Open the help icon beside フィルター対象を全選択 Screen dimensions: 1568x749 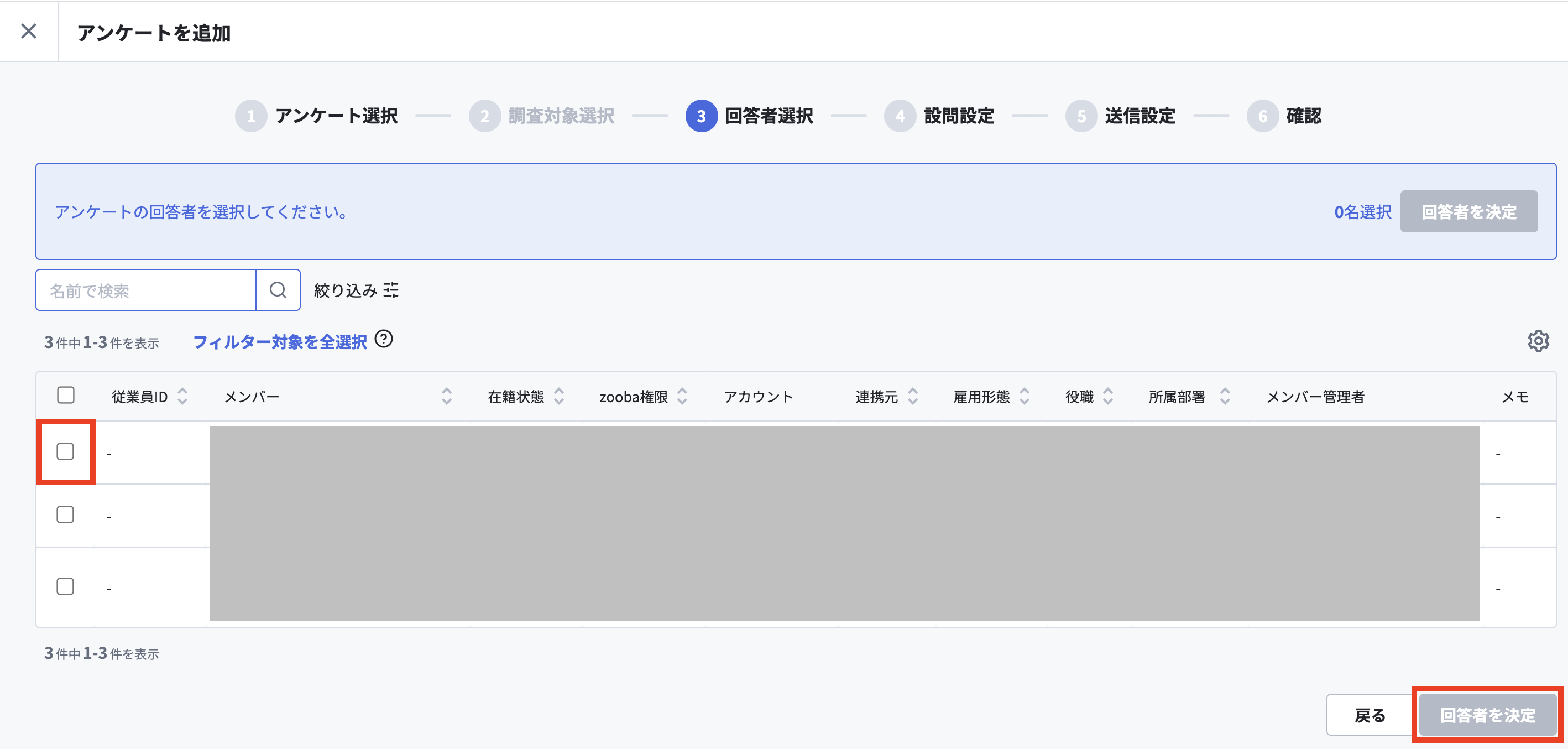coord(384,339)
